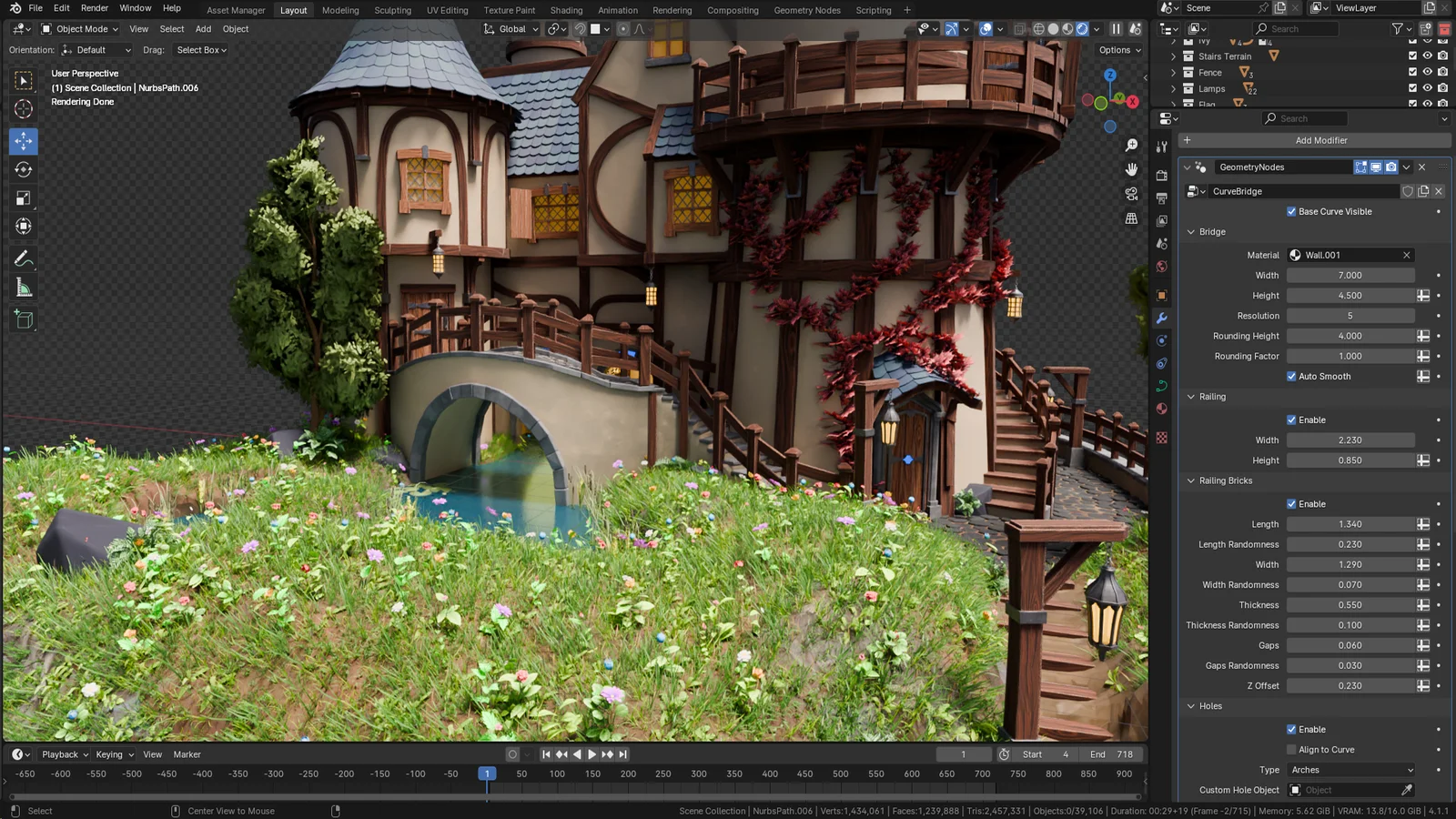Expand the Stairs Terrain collection
Viewport: 1456px width, 819px height.
click(x=1172, y=56)
